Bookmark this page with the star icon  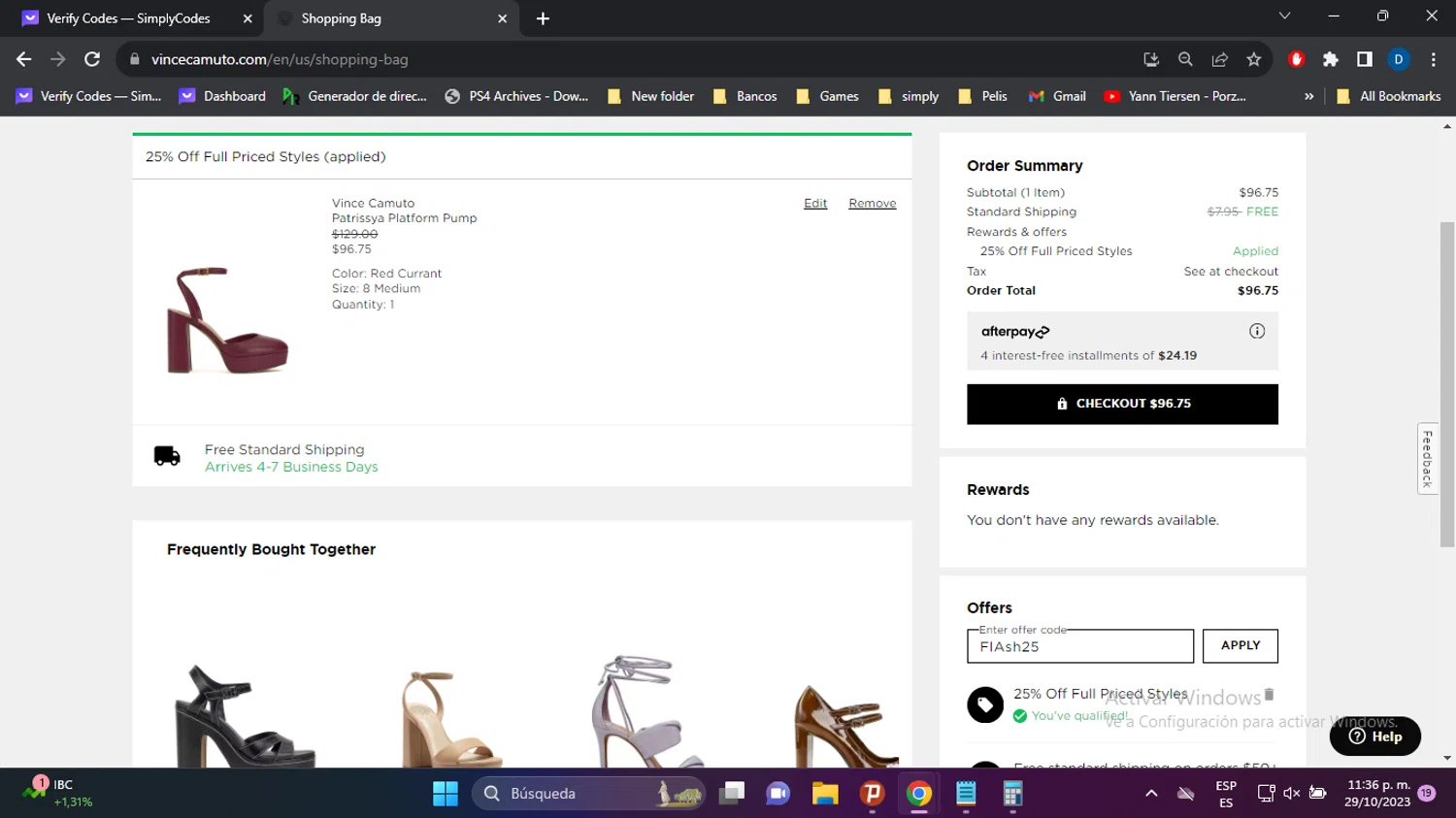[1254, 59]
